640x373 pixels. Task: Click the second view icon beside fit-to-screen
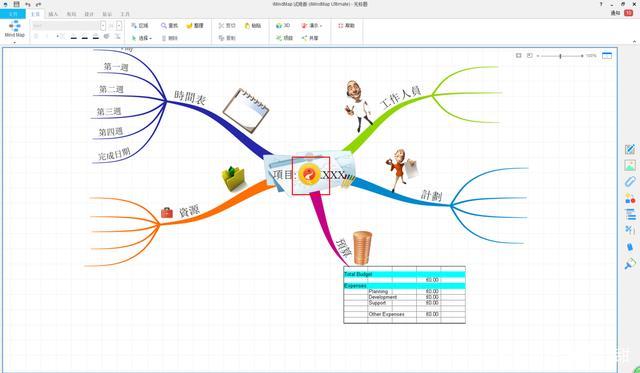pyautogui.click(x=529, y=56)
